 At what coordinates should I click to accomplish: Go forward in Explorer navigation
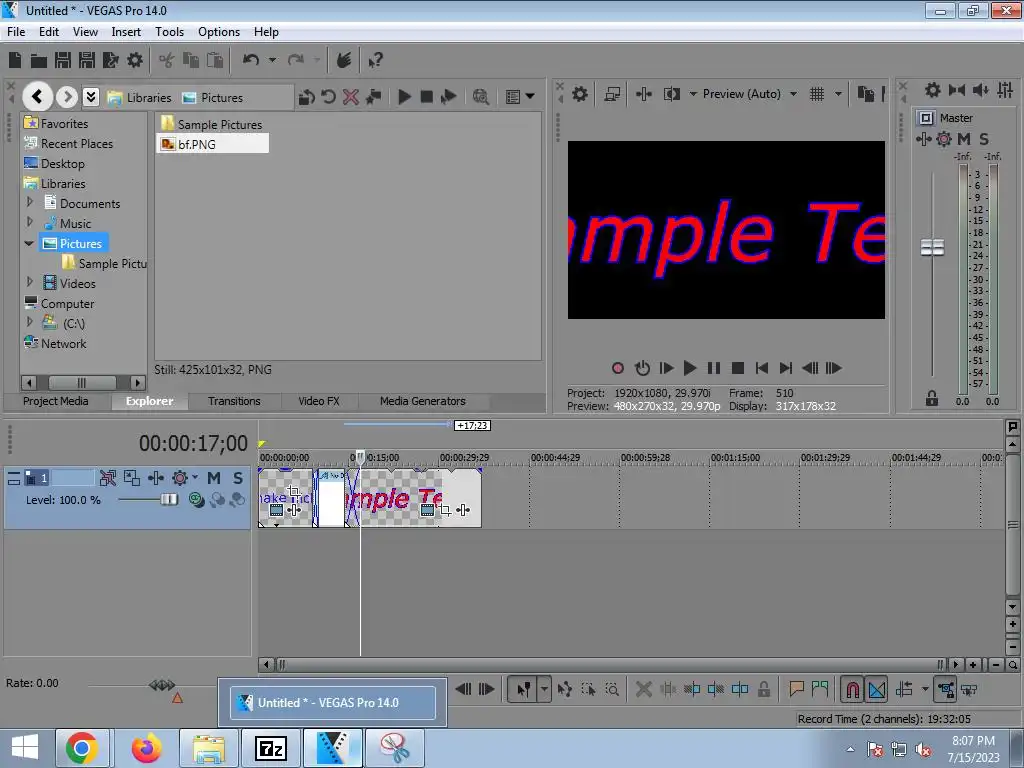pyautogui.click(x=67, y=97)
